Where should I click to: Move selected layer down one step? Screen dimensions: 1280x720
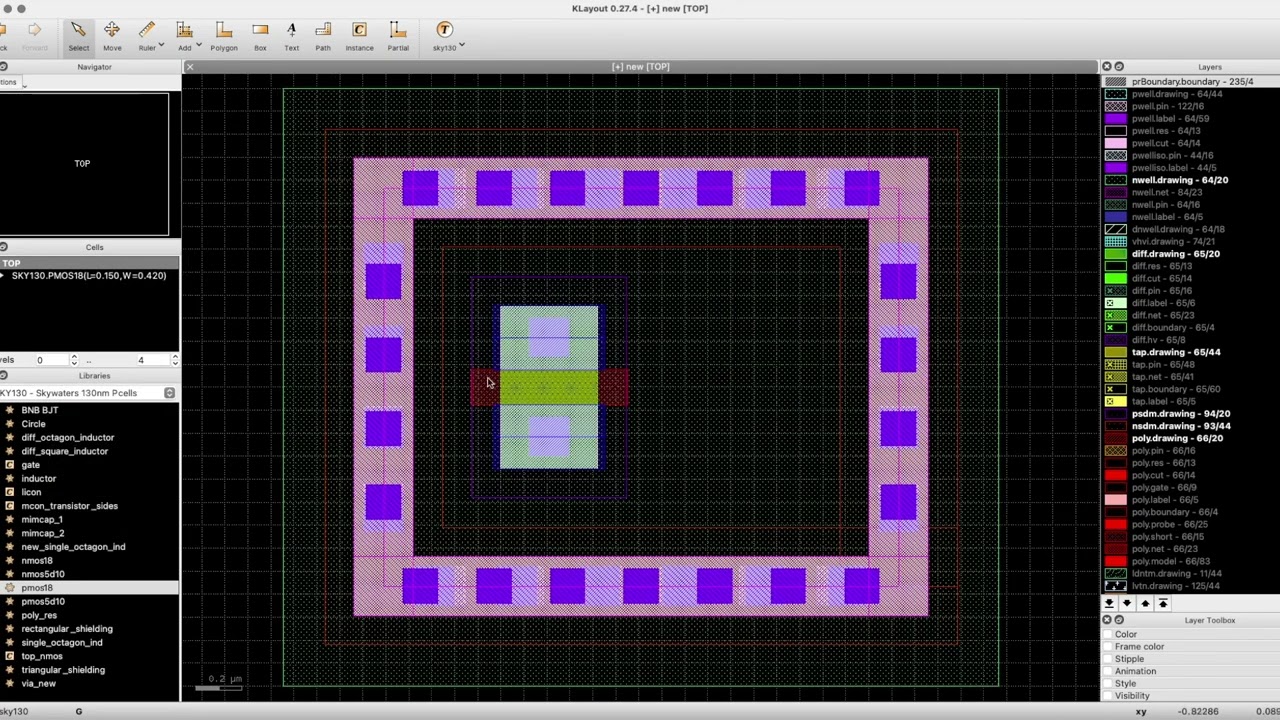point(1127,603)
